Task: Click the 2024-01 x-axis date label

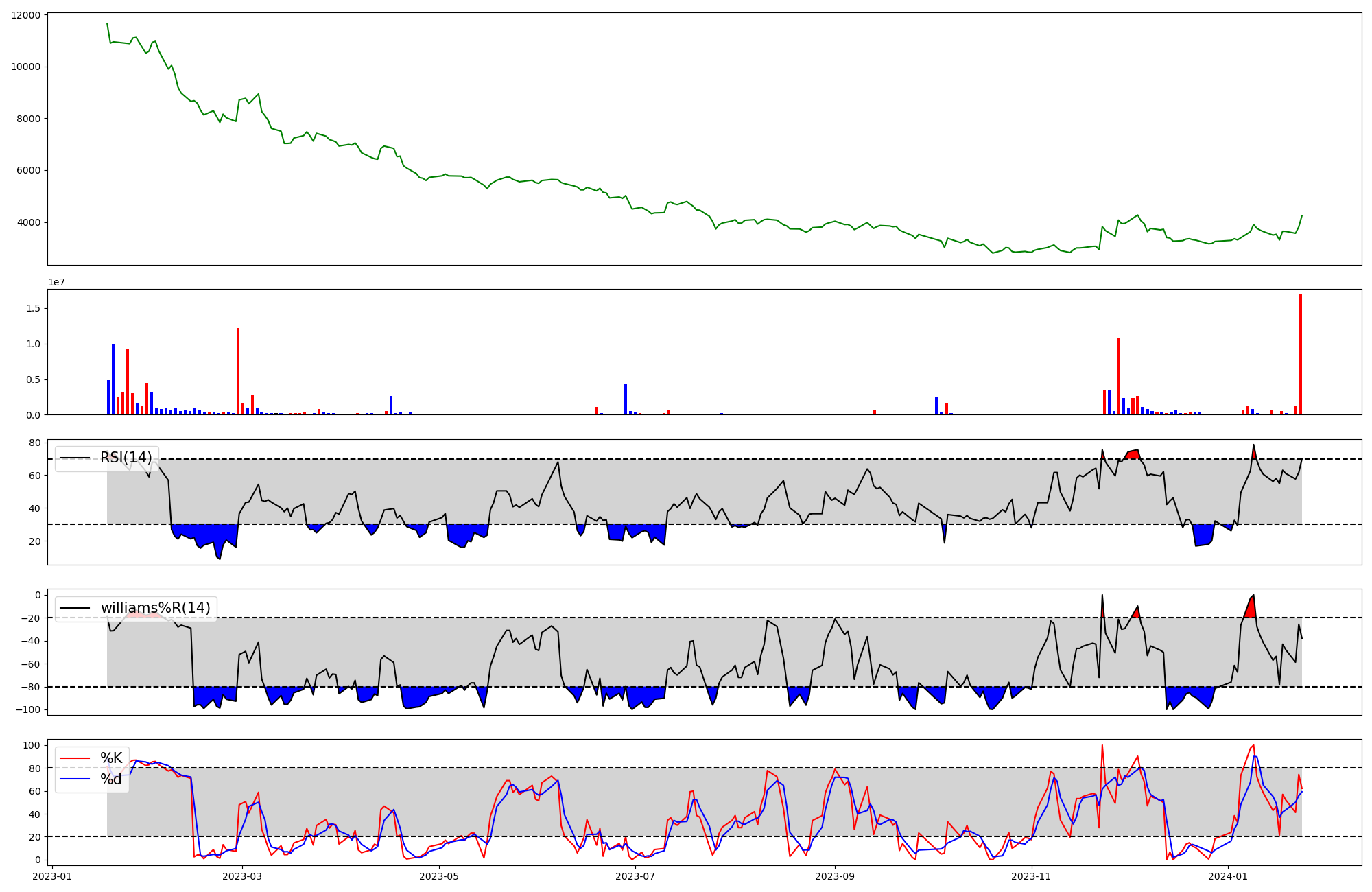Action: (x=1228, y=876)
